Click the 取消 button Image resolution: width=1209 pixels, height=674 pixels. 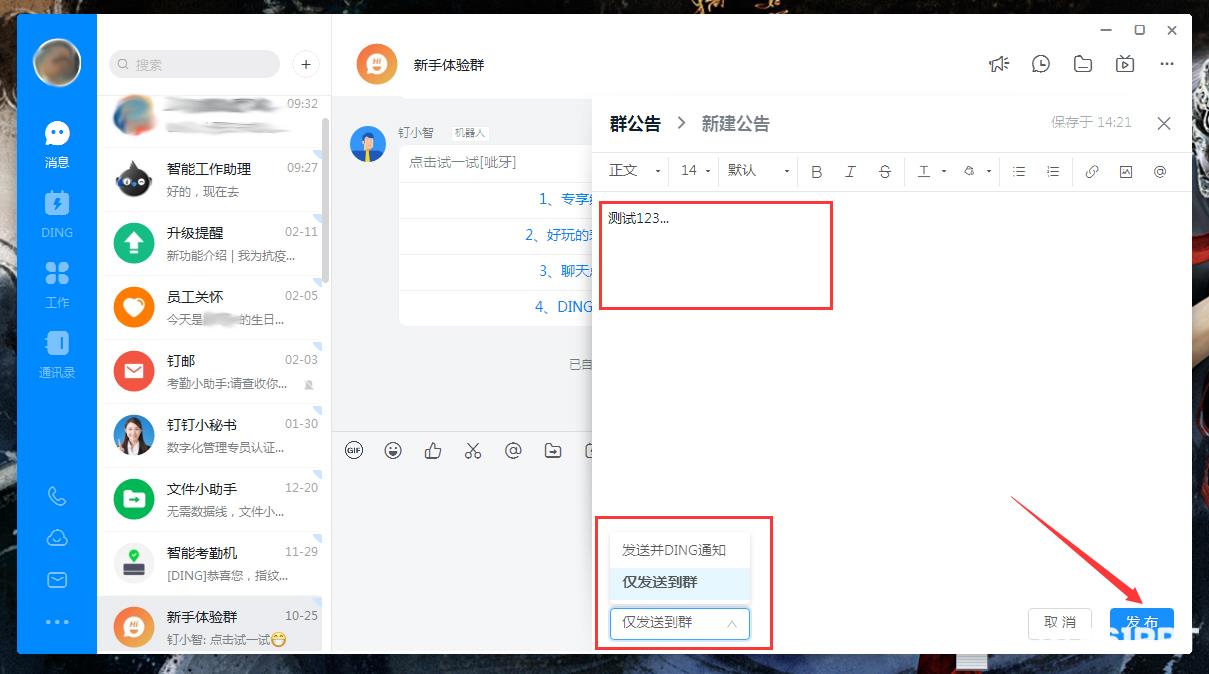[x=1060, y=623]
